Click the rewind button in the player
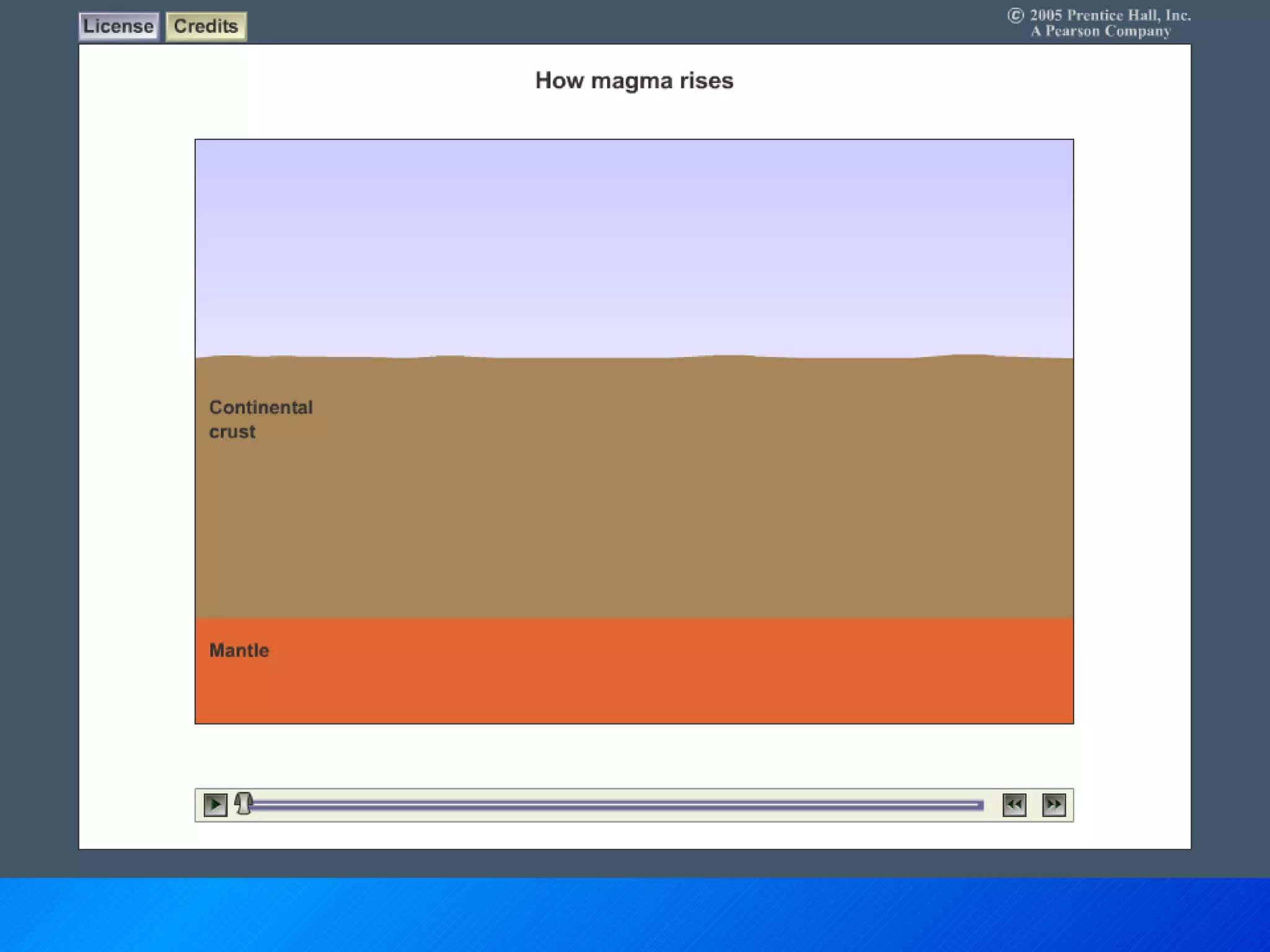Viewport: 1270px width, 952px height. (x=1014, y=805)
